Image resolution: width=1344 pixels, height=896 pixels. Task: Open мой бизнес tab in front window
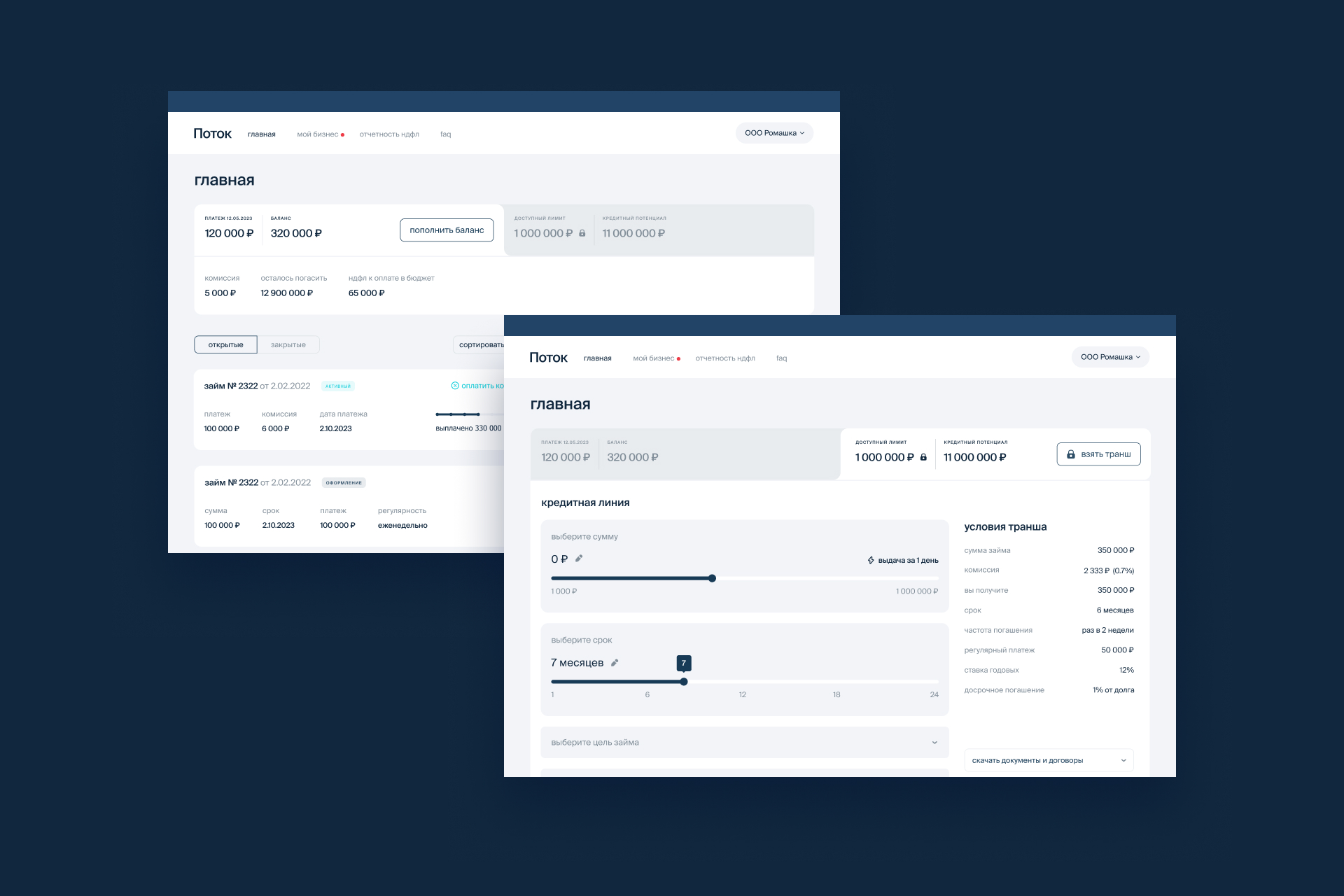click(x=654, y=358)
